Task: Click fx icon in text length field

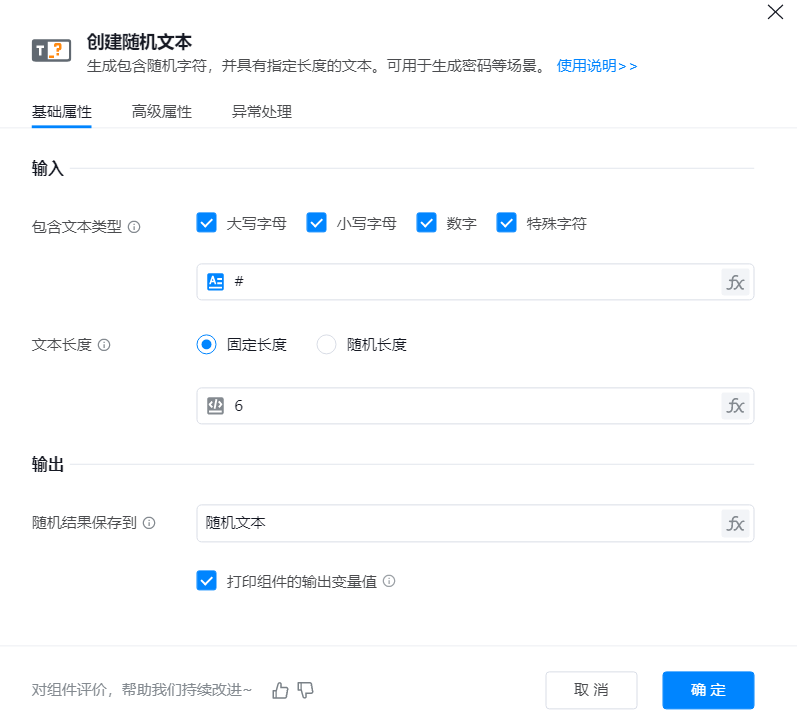Action: click(x=735, y=406)
